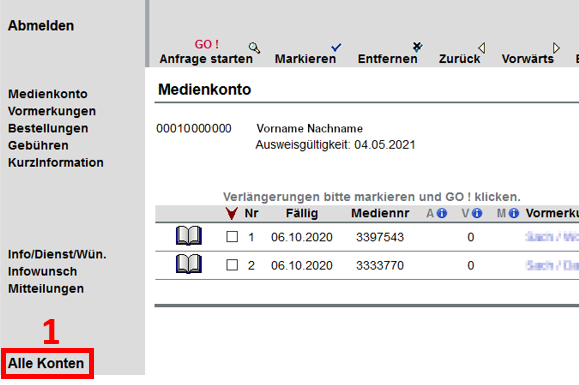
Task: Click Markieren in the toolbar
Action: [x=305, y=59]
